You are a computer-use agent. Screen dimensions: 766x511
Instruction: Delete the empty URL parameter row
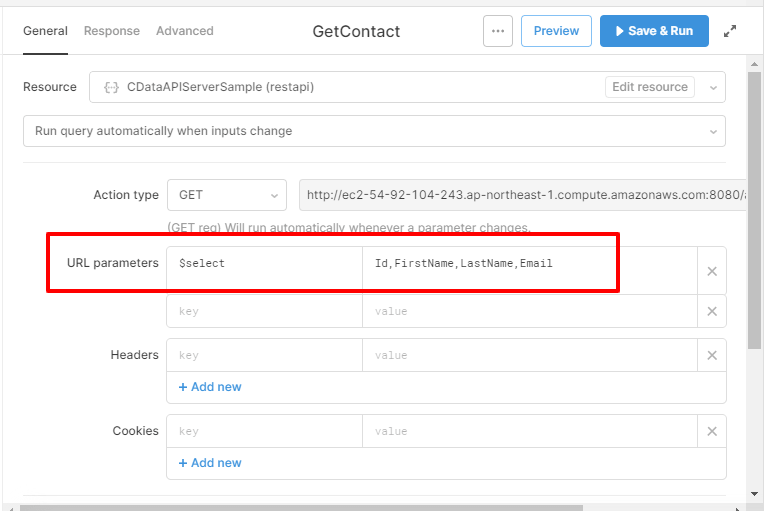(x=712, y=311)
